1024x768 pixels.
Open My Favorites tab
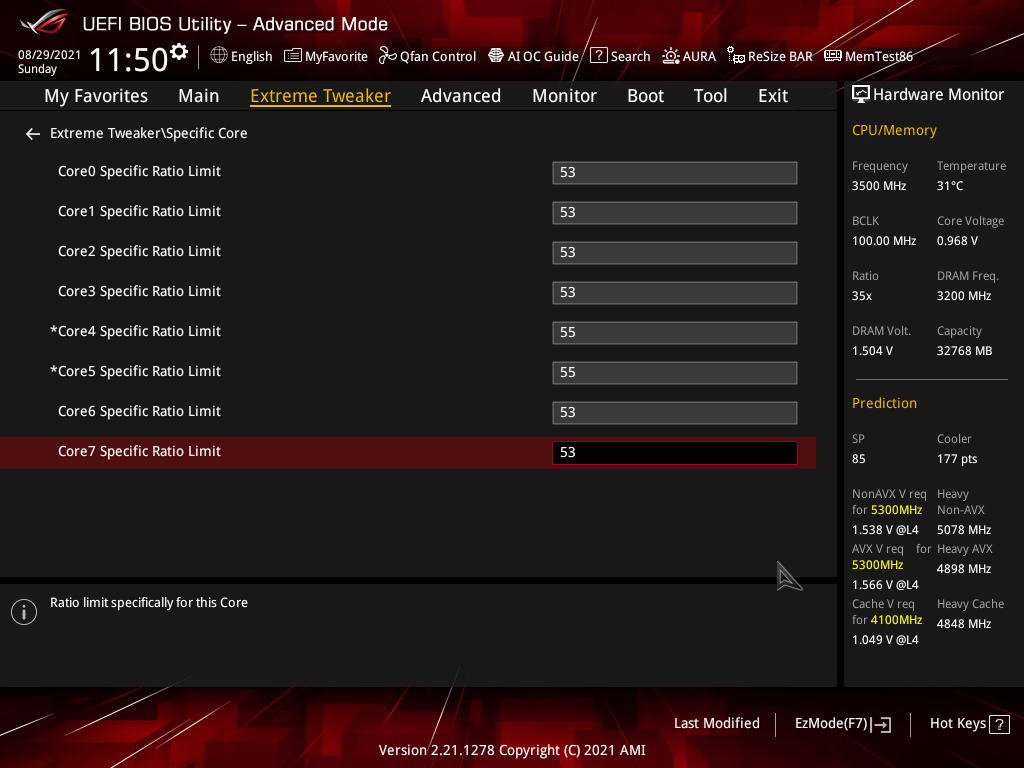tap(96, 96)
